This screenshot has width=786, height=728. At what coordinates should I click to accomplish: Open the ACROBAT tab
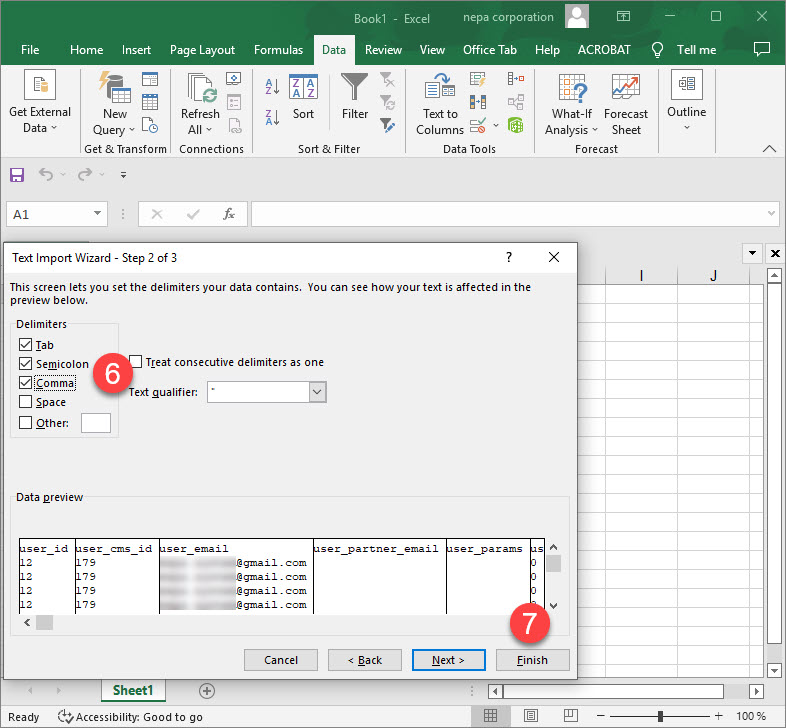[604, 50]
